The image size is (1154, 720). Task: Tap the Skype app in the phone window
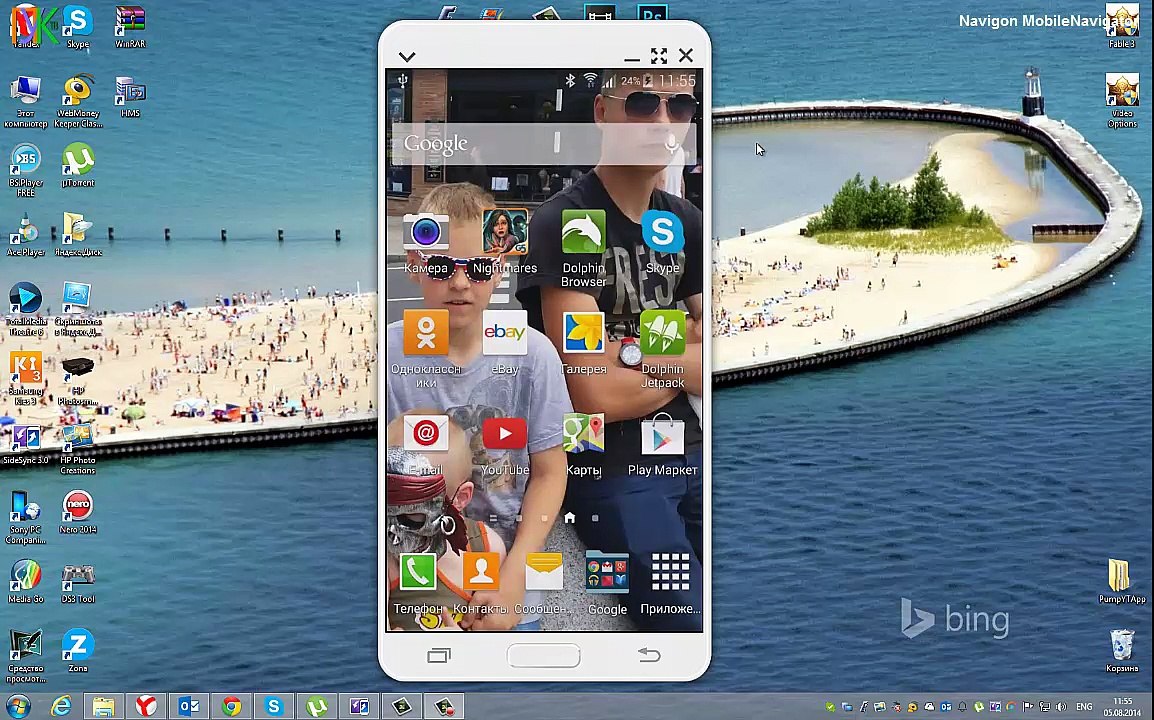(x=662, y=233)
